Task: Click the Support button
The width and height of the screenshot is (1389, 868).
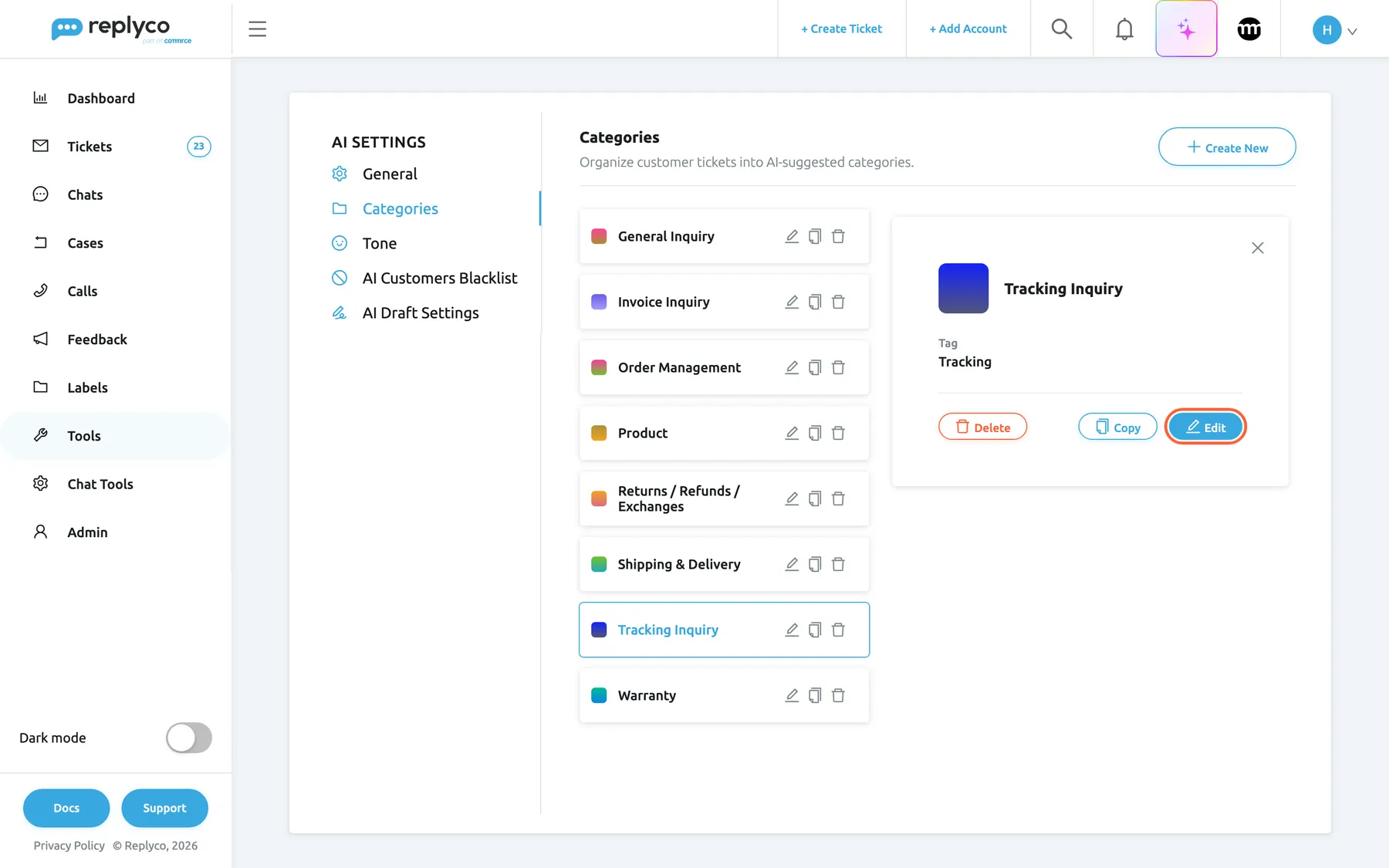Action: (164, 808)
